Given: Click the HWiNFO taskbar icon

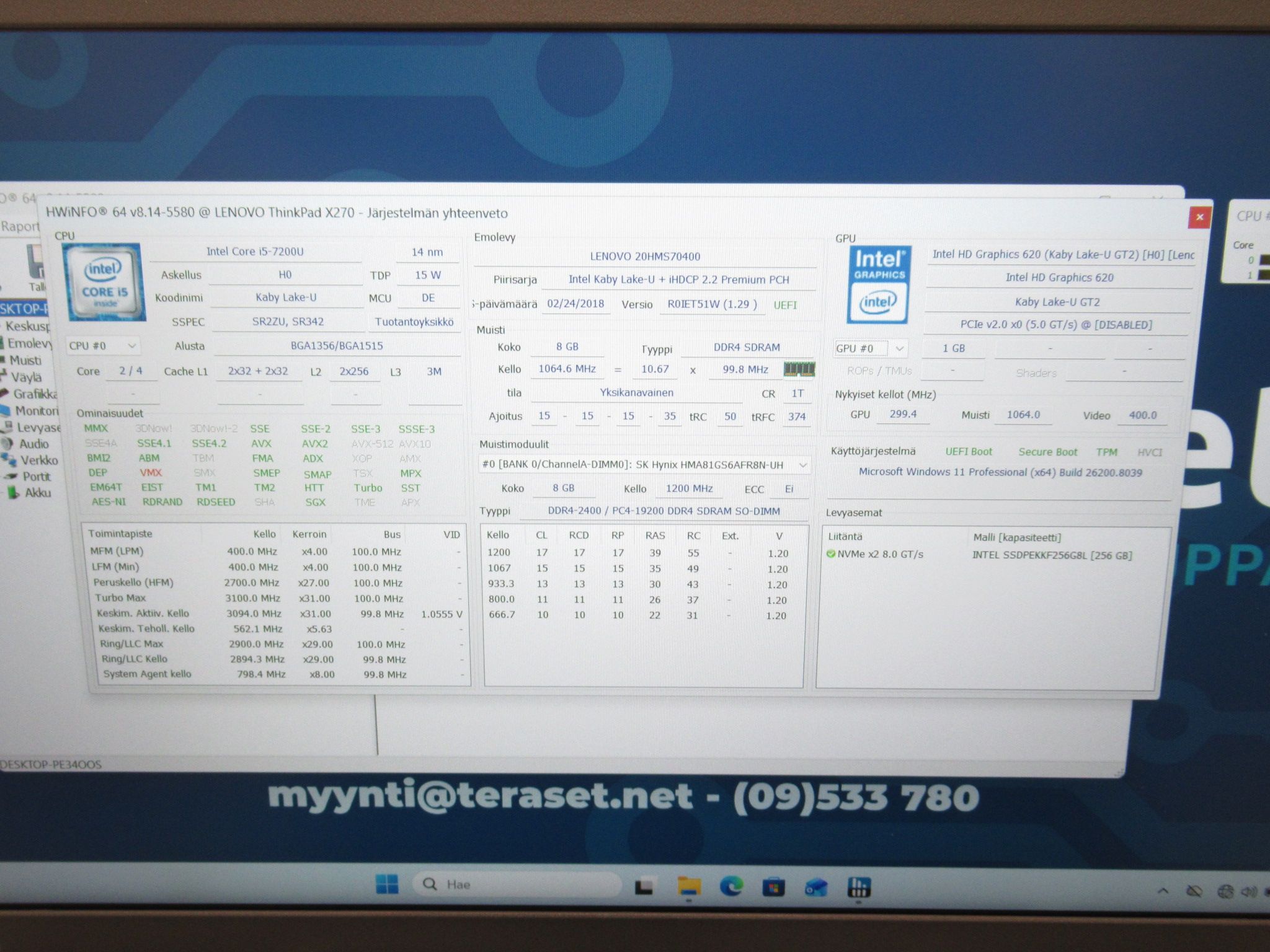Looking at the screenshot, I should [858, 888].
